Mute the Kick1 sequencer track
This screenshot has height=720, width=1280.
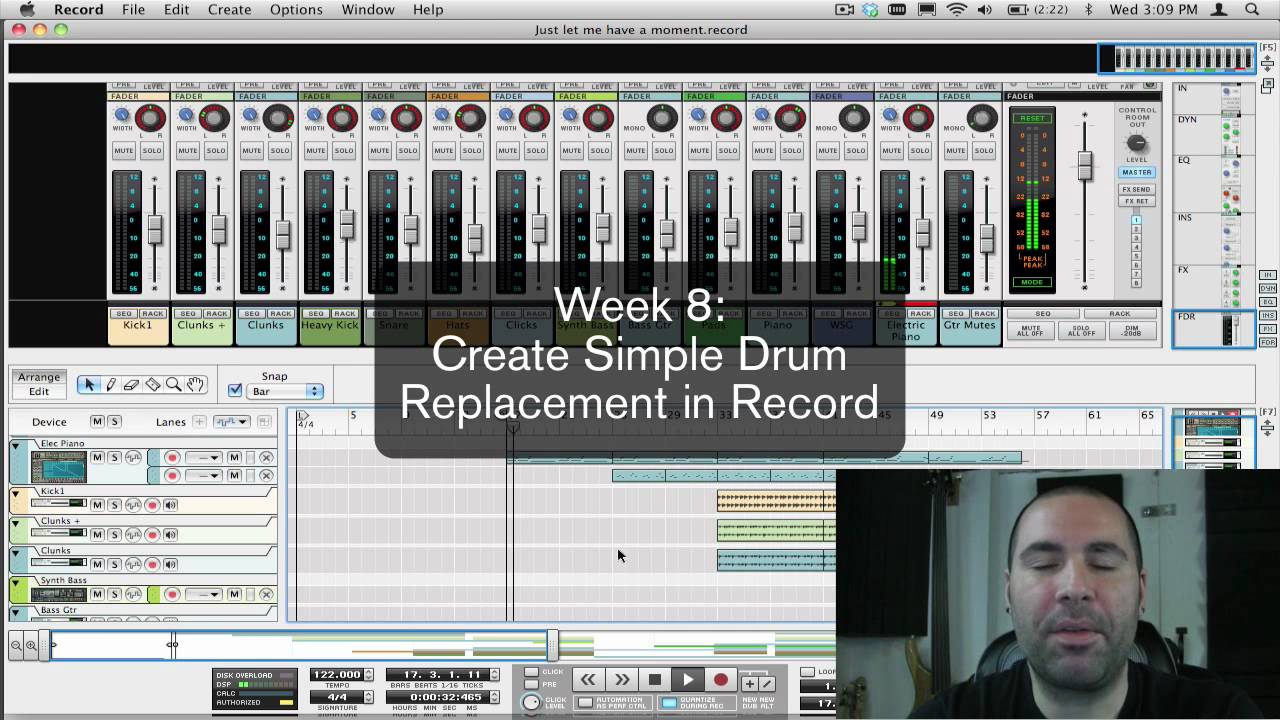click(x=97, y=505)
